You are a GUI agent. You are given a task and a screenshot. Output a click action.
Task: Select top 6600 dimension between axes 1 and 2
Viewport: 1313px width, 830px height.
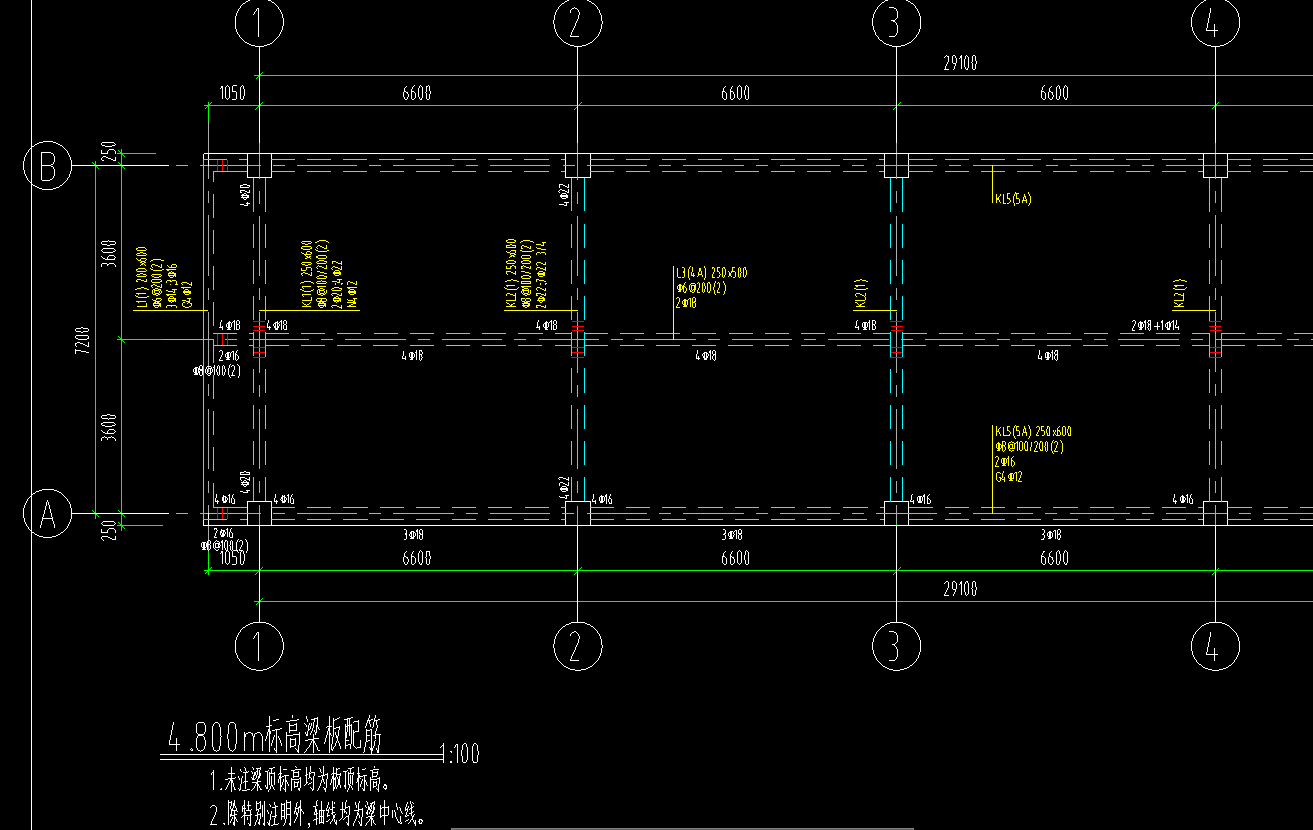click(416, 93)
